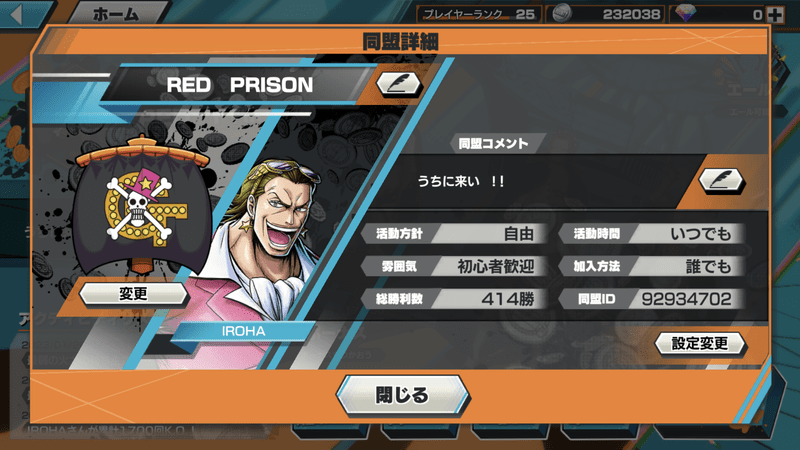800x450 pixels.
Task: Tap the feather edit icon beside RED PRISON
Action: click(x=399, y=84)
